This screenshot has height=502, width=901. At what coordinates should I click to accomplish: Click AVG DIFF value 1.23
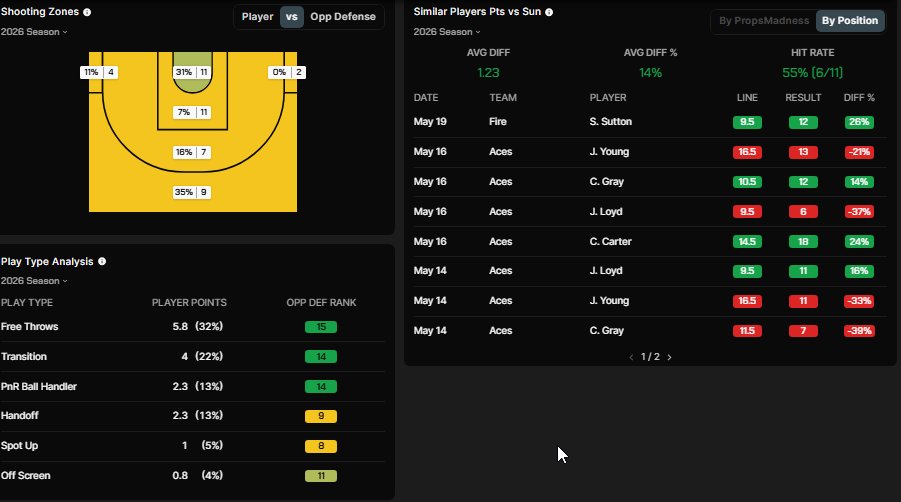point(488,73)
